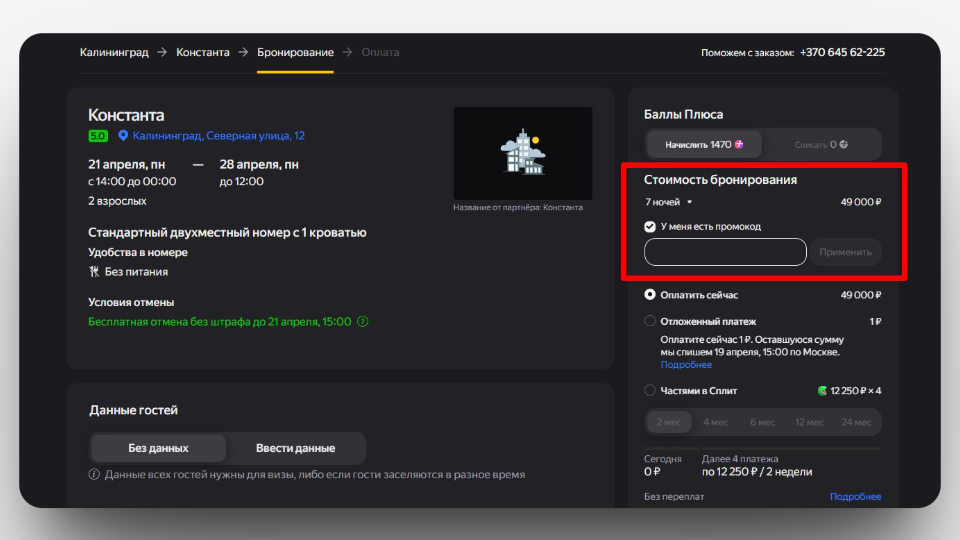Open 'Подробнее' link under deferred payment
The height and width of the screenshot is (540, 960).
(x=686, y=364)
